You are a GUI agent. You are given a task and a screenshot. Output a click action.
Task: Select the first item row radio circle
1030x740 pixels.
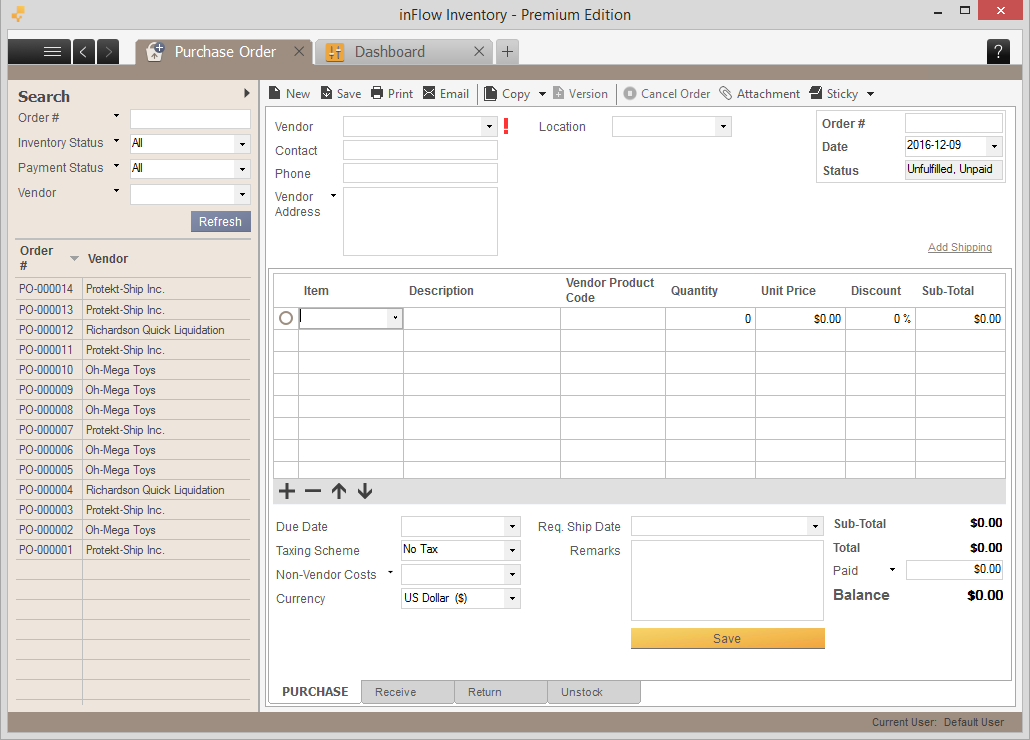coord(286,318)
